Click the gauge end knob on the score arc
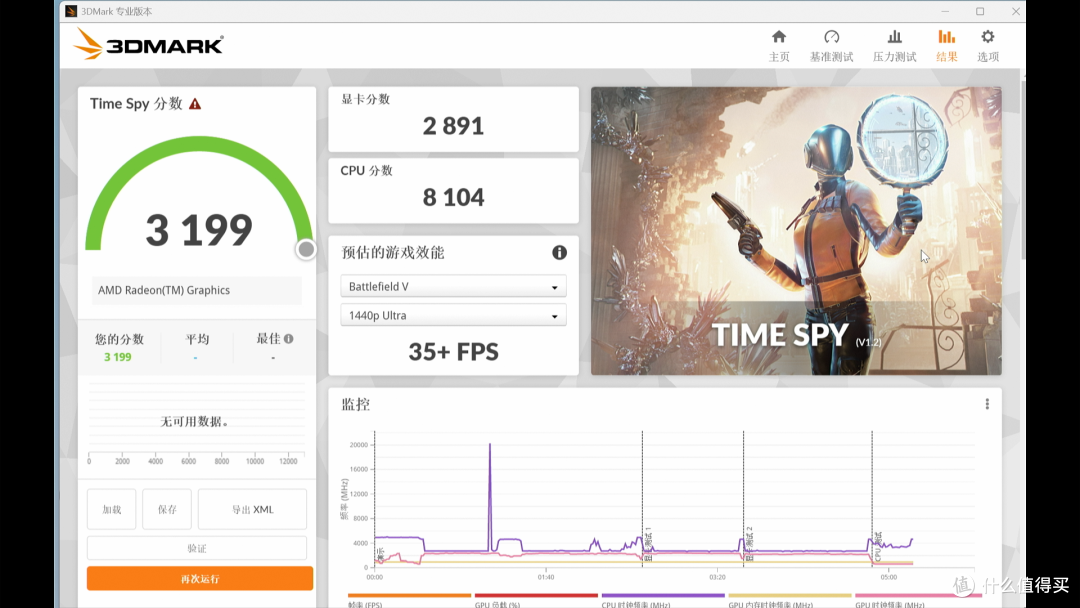1080x608 pixels. pos(306,249)
